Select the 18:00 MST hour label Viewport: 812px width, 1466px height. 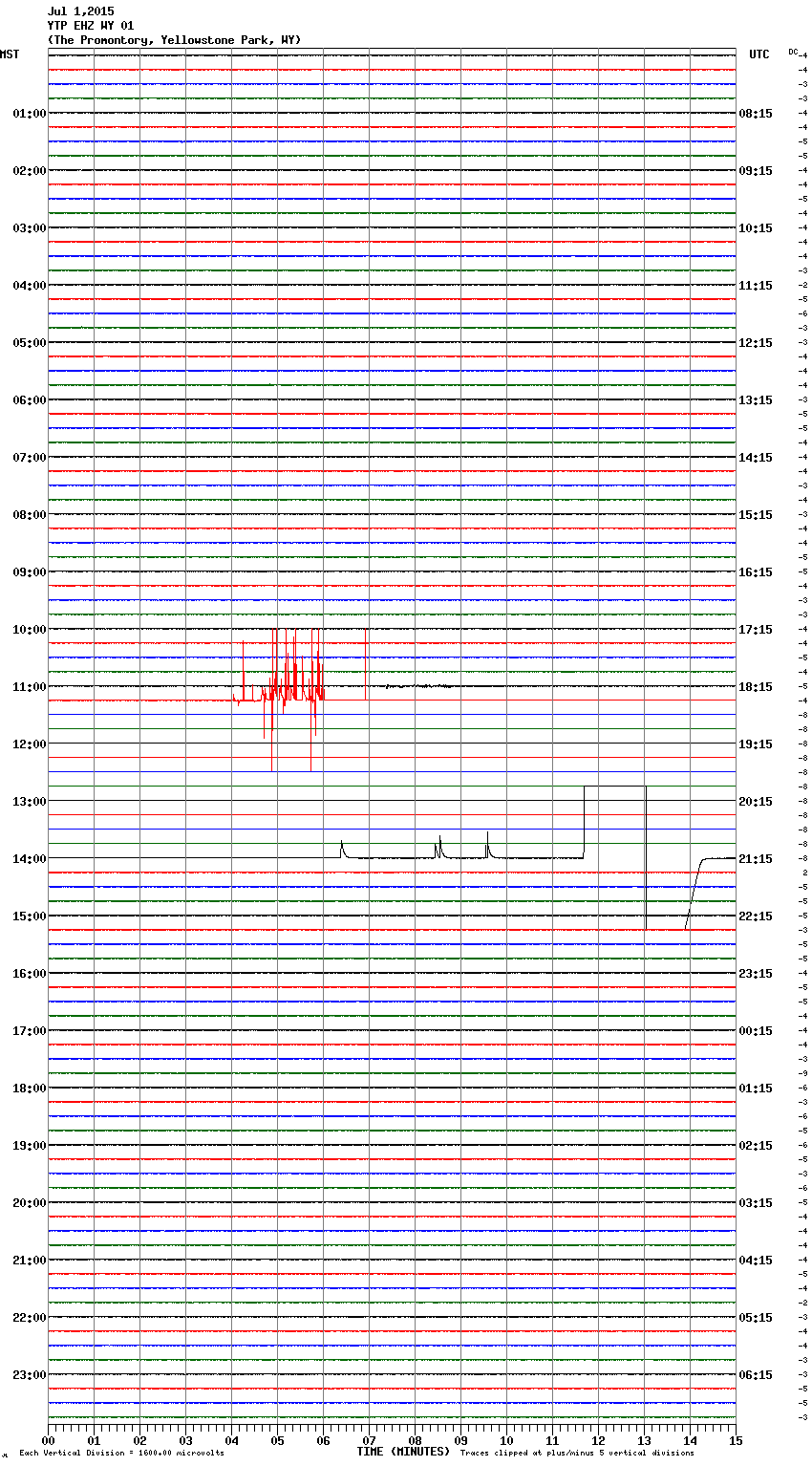pyautogui.click(x=30, y=1089)
